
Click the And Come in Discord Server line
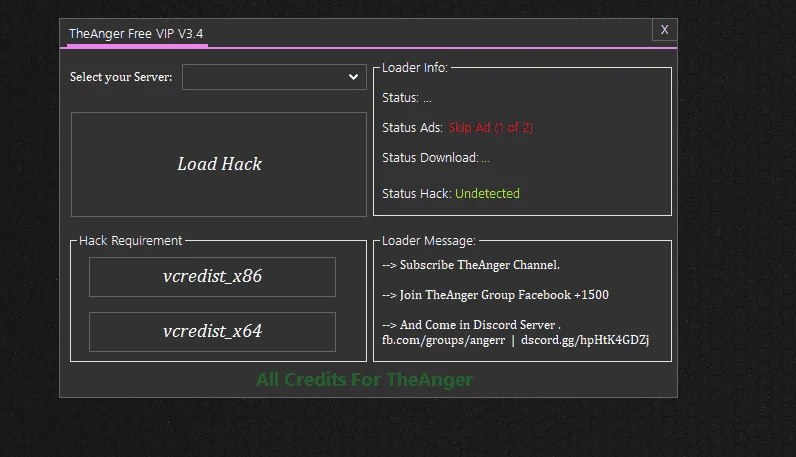coord(471,325)
